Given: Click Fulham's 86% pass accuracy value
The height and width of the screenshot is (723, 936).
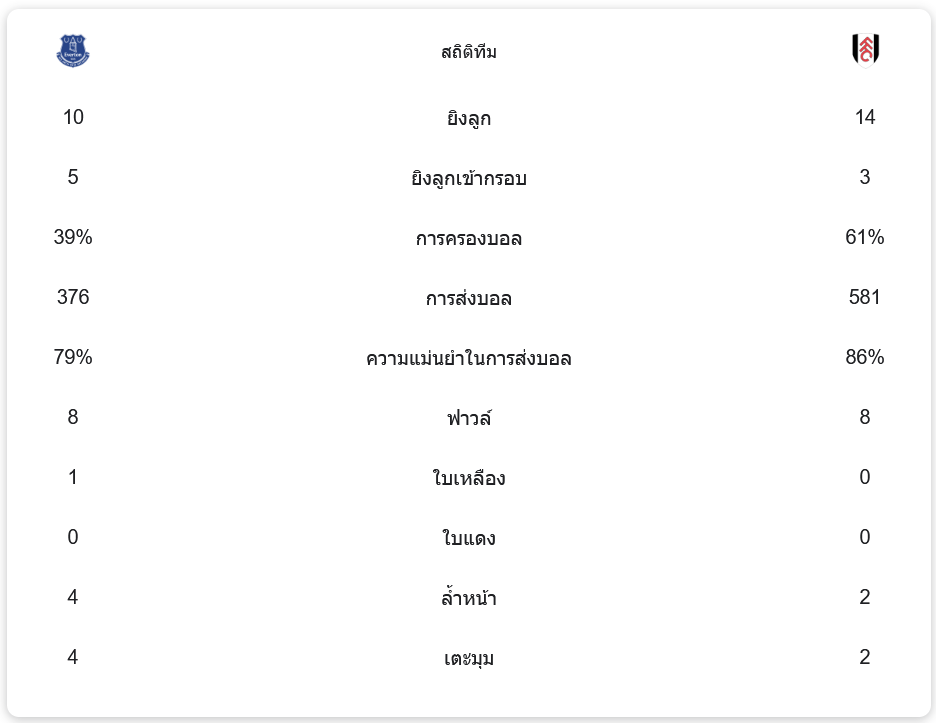Looking at the screenshot, I should pos(864,357).
